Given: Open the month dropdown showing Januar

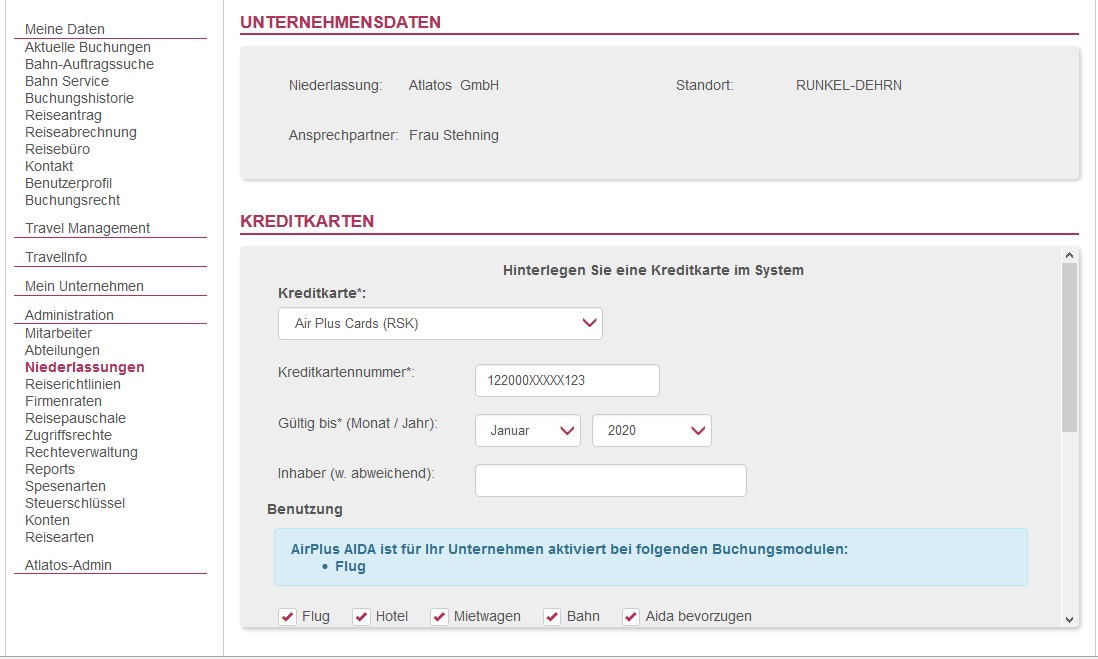Looking at the screenshot, I should (x=528, y=431).
